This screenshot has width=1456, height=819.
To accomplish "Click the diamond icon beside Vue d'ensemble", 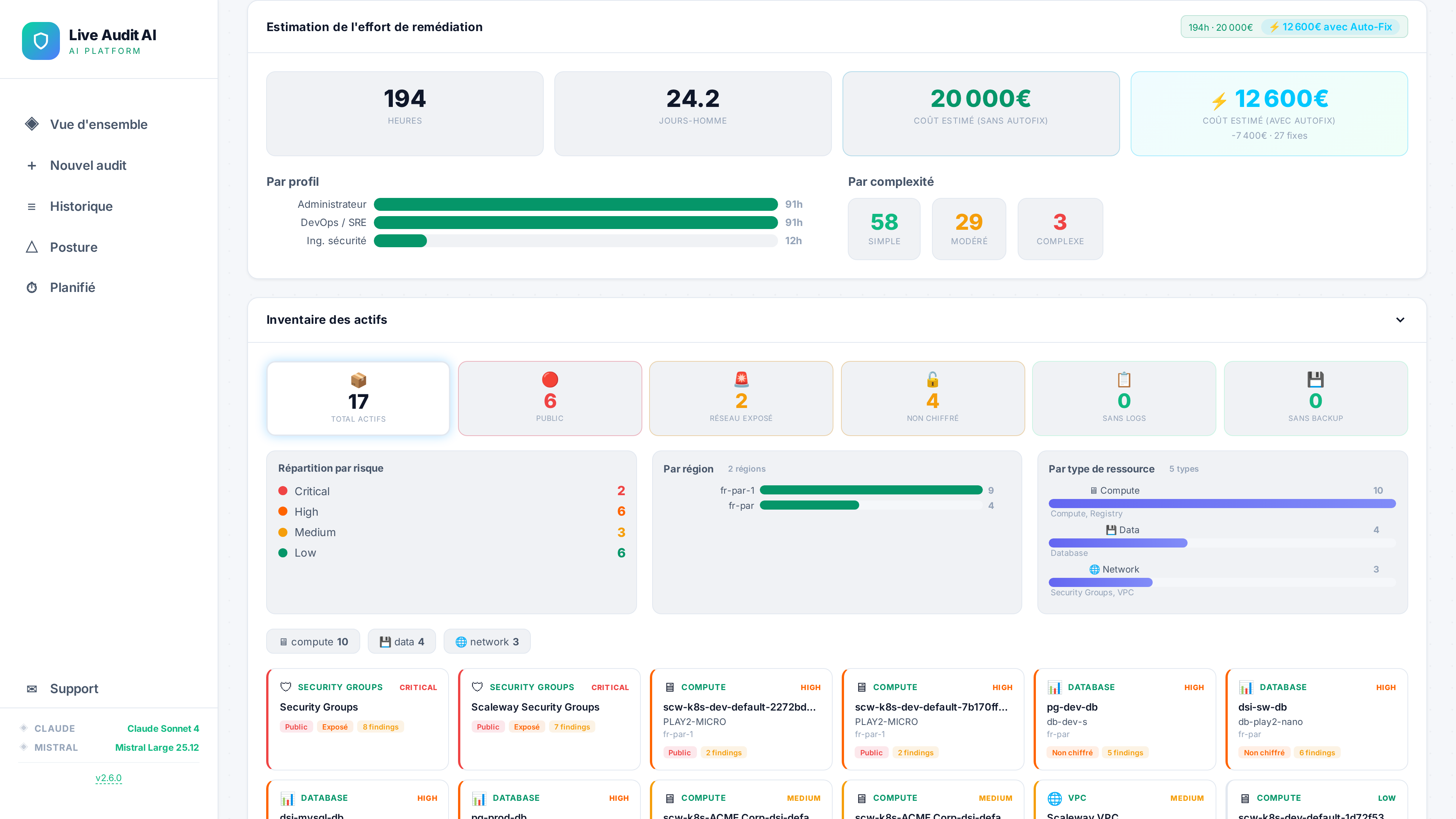I will pyautogui.click(x=31, y=124).
